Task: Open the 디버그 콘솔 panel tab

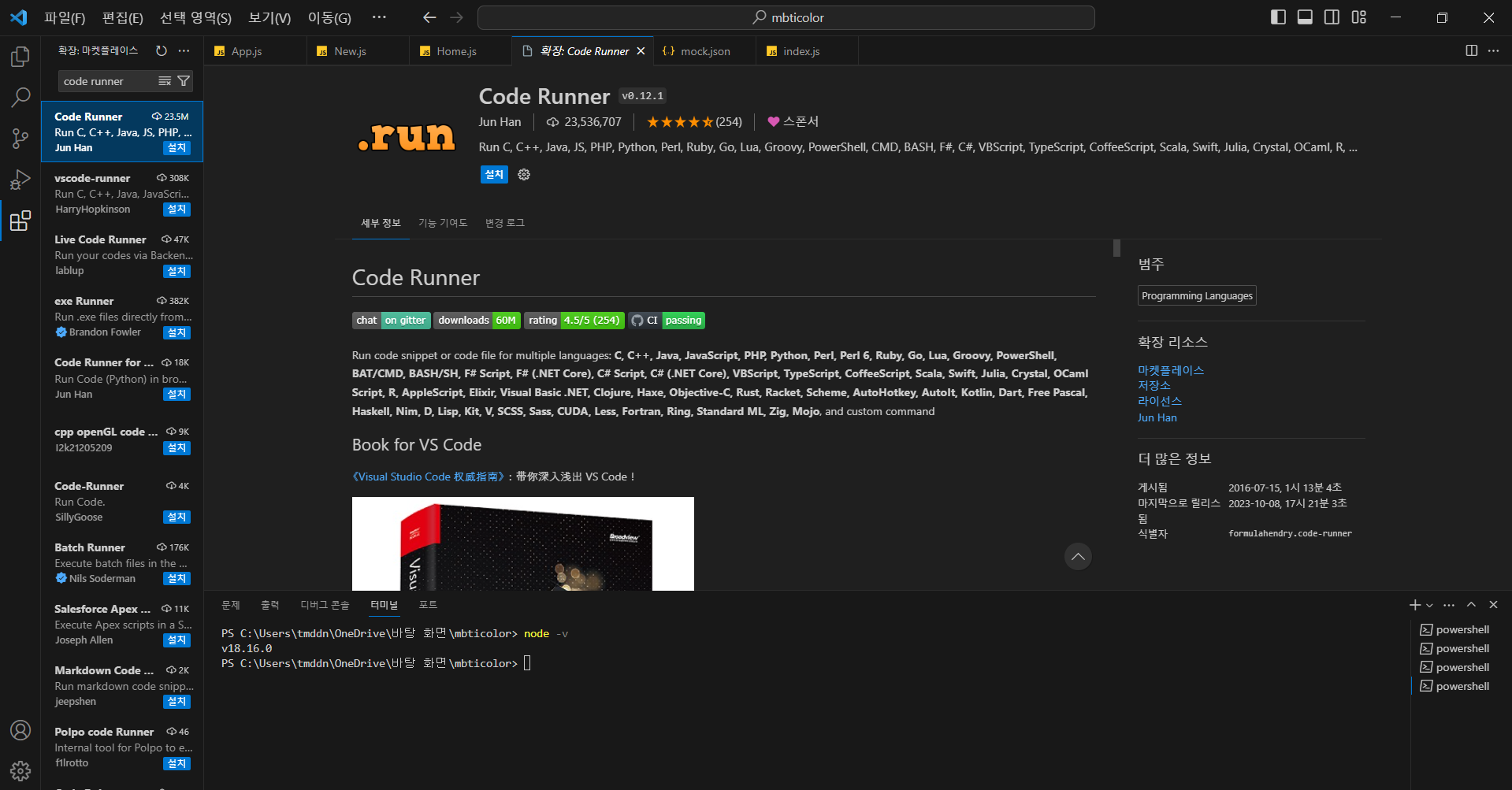Action: [325, 605]
